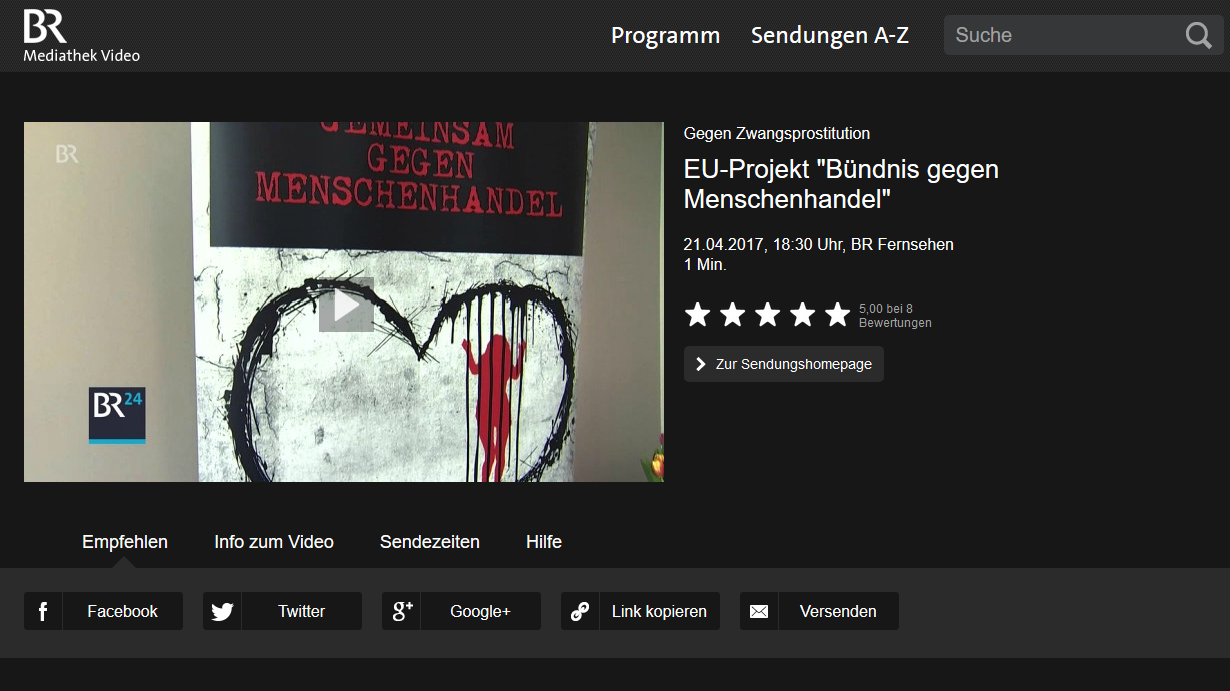Open Sendungen A-Z in the header
This screenshot has width=1230, height=691.
(x=830, y=36)
